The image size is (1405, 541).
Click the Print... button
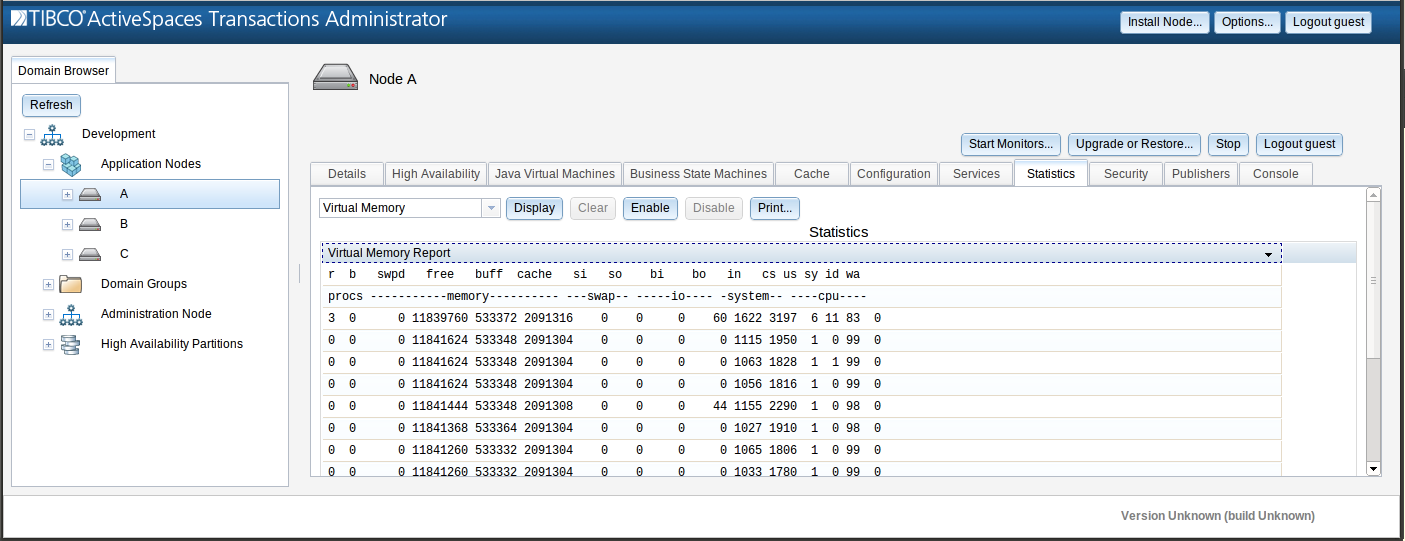(775, 208)
